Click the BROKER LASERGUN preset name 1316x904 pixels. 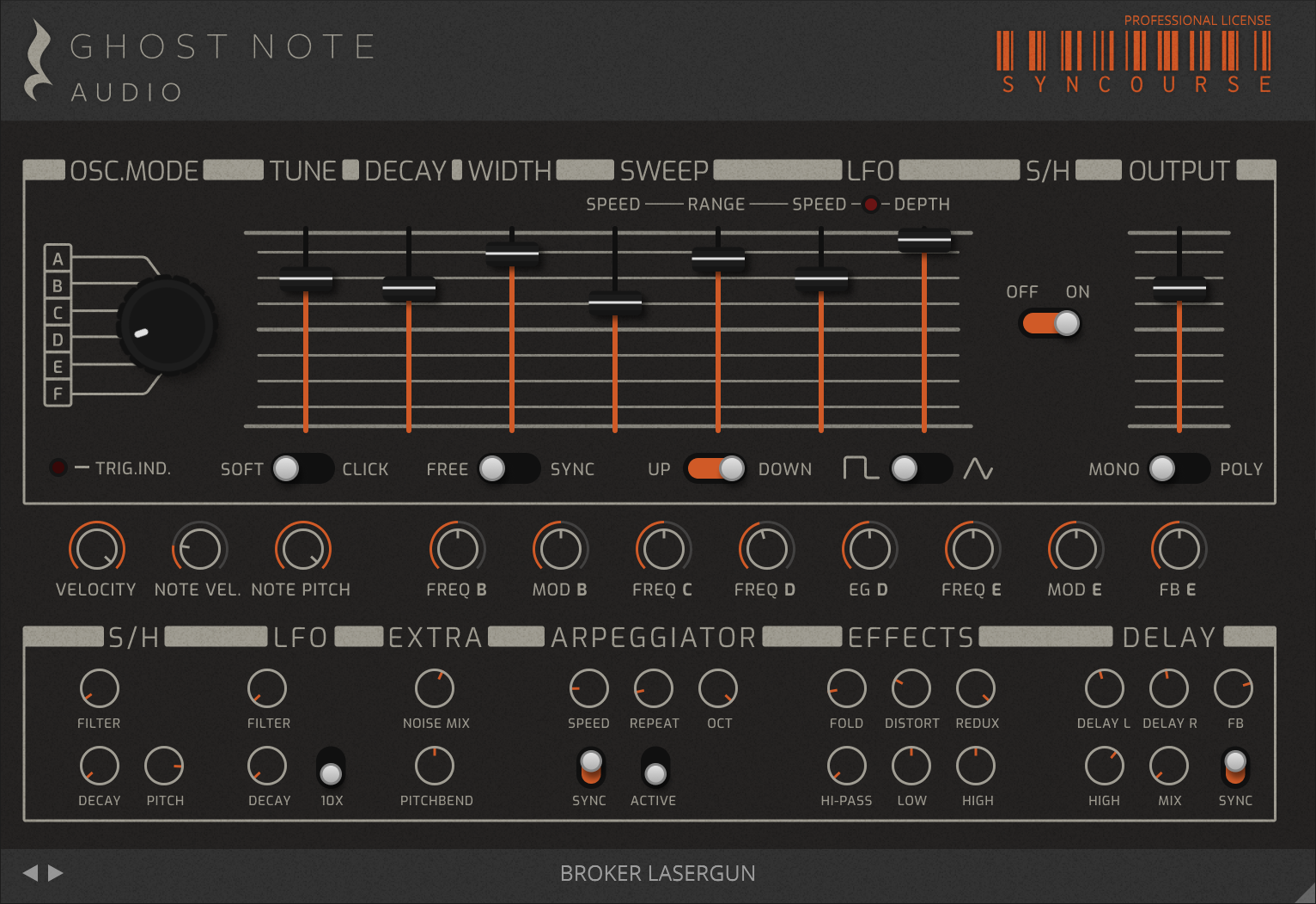coord(657,872)
